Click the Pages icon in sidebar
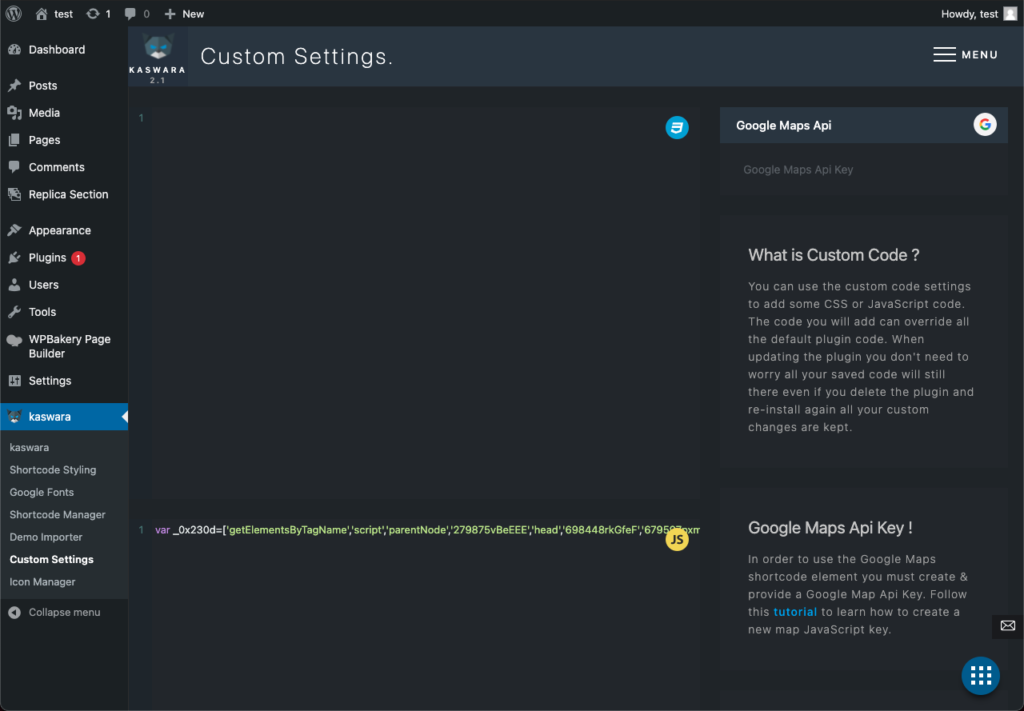 [x=14, y=140]
